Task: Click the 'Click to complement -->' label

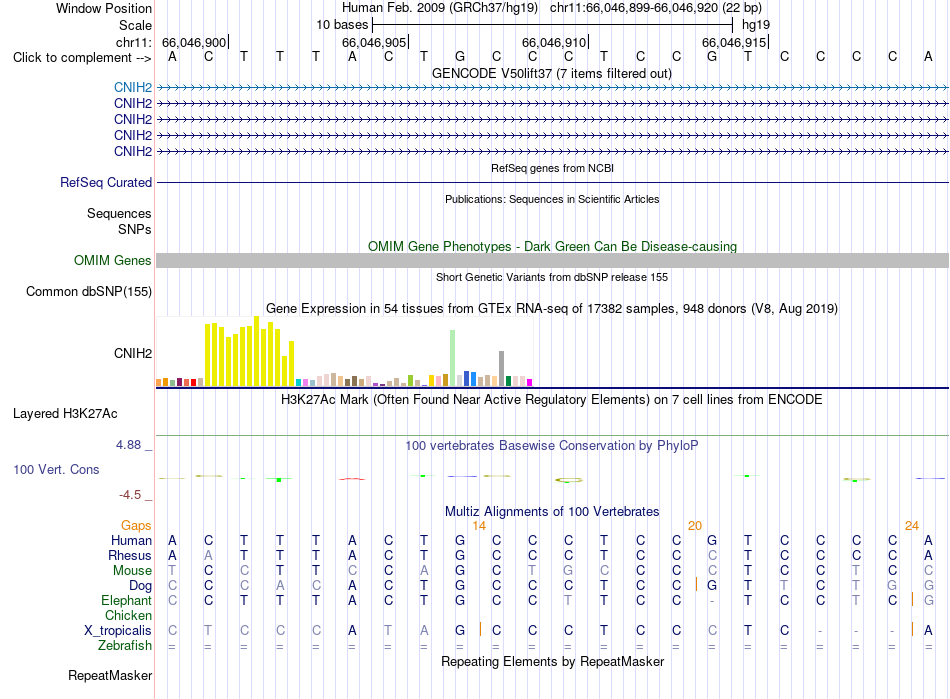Action: pyautogui.click(x=82, y=58)
